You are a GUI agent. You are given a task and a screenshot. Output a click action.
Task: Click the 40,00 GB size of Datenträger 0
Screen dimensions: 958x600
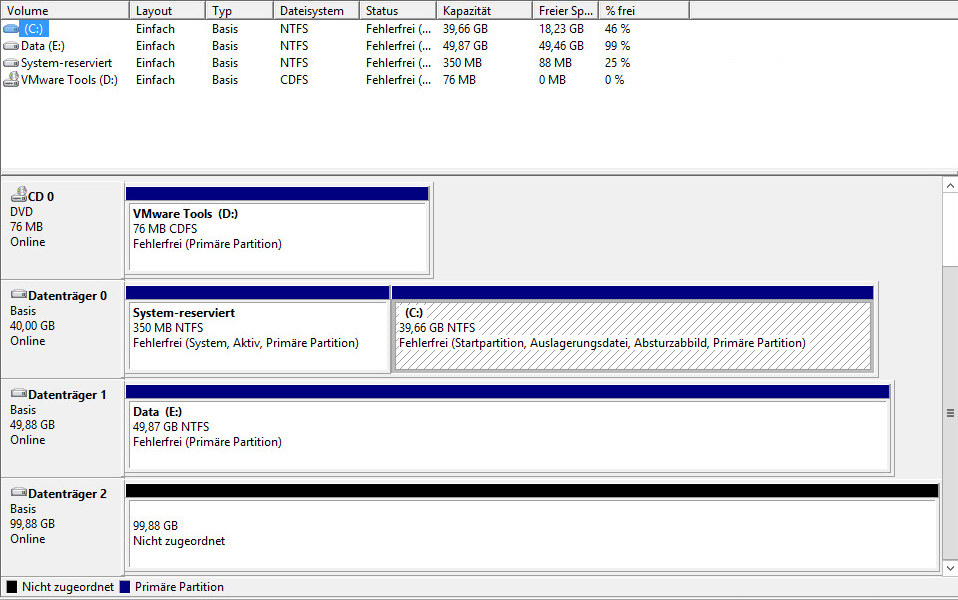(x=32, y=326)
